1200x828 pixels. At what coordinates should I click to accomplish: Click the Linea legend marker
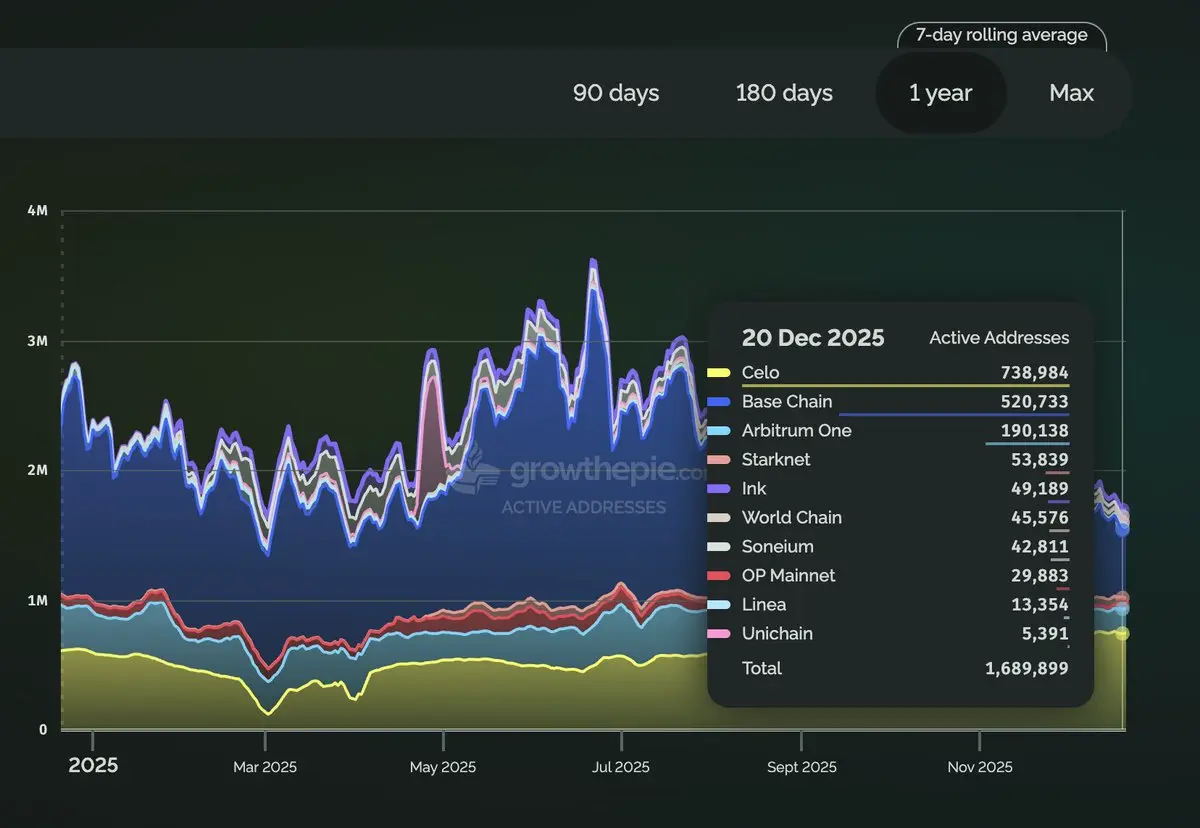(718, 605)
